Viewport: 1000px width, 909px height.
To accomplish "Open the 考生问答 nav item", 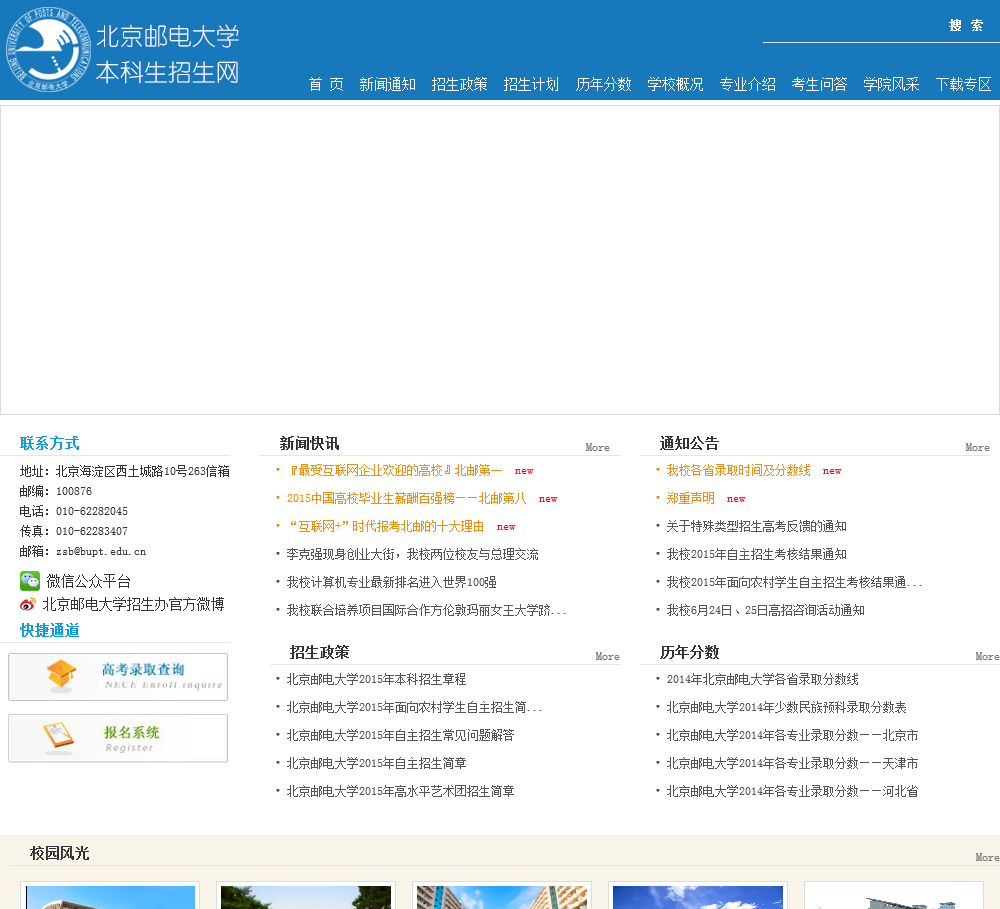I will click(820, 84).
